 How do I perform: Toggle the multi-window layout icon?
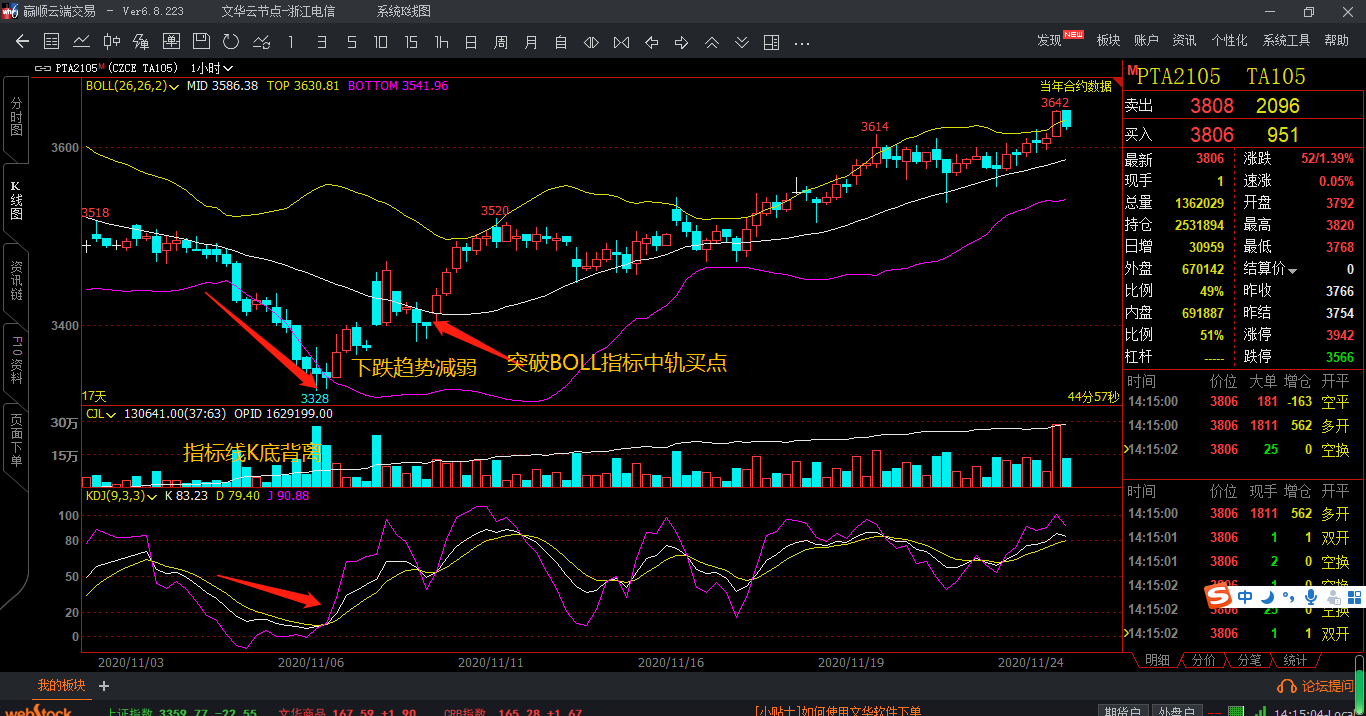(771, 42)
